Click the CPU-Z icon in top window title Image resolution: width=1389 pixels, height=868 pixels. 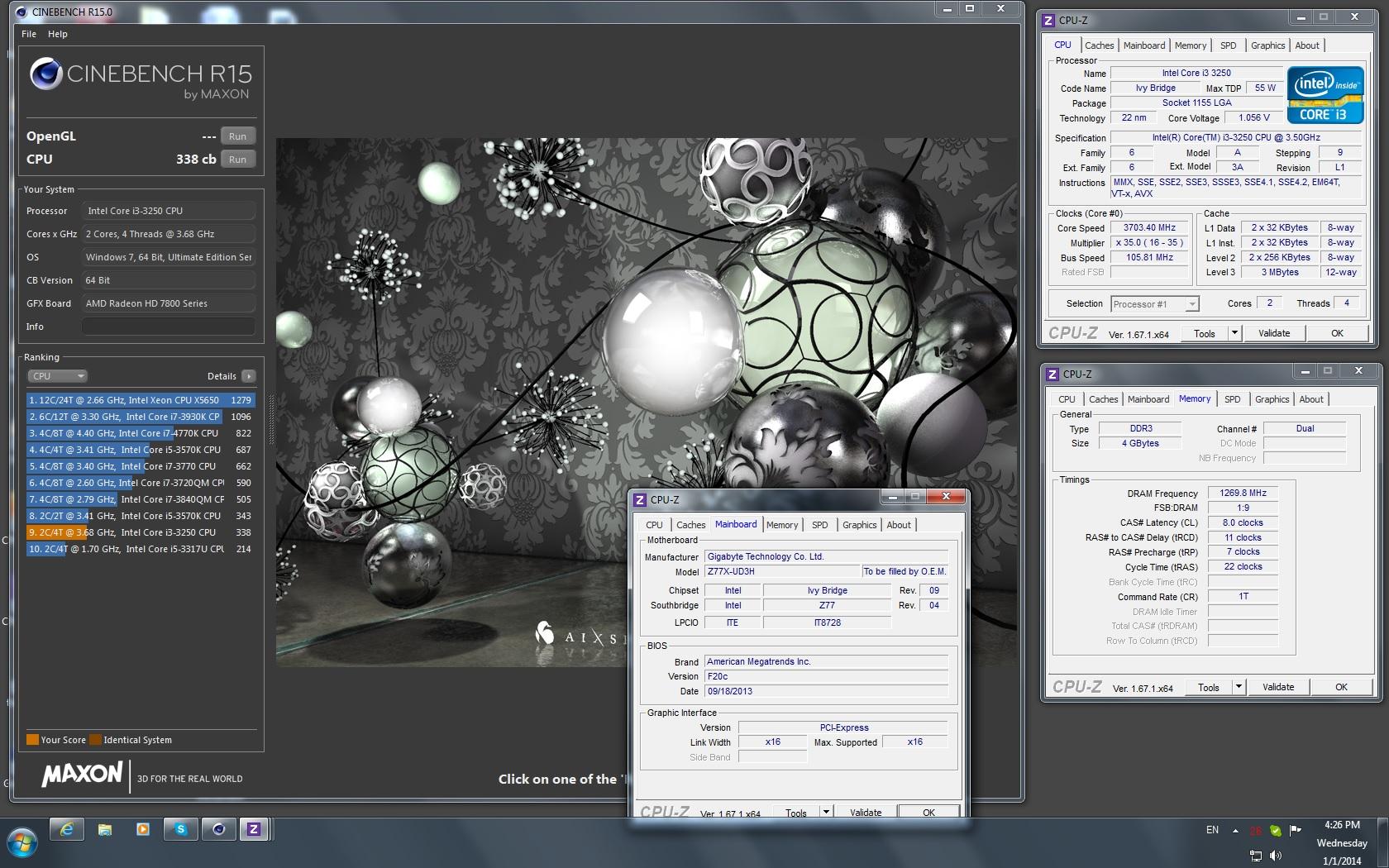tap(1048, 20)
